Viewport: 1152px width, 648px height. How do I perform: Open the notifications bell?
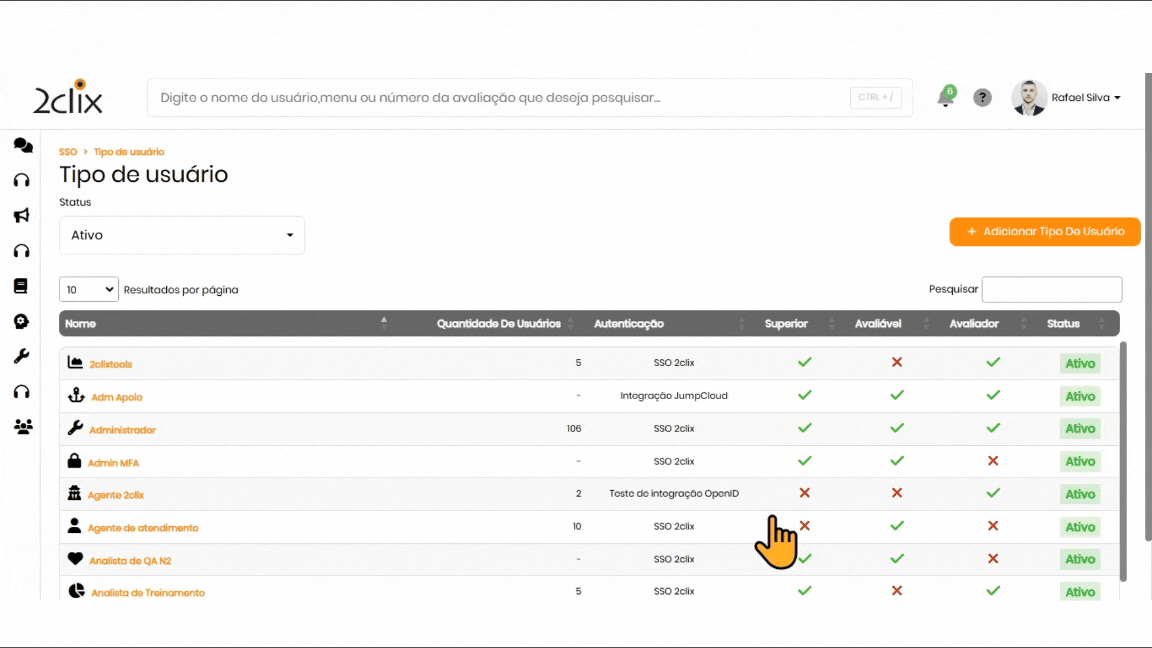pos(945,98)
